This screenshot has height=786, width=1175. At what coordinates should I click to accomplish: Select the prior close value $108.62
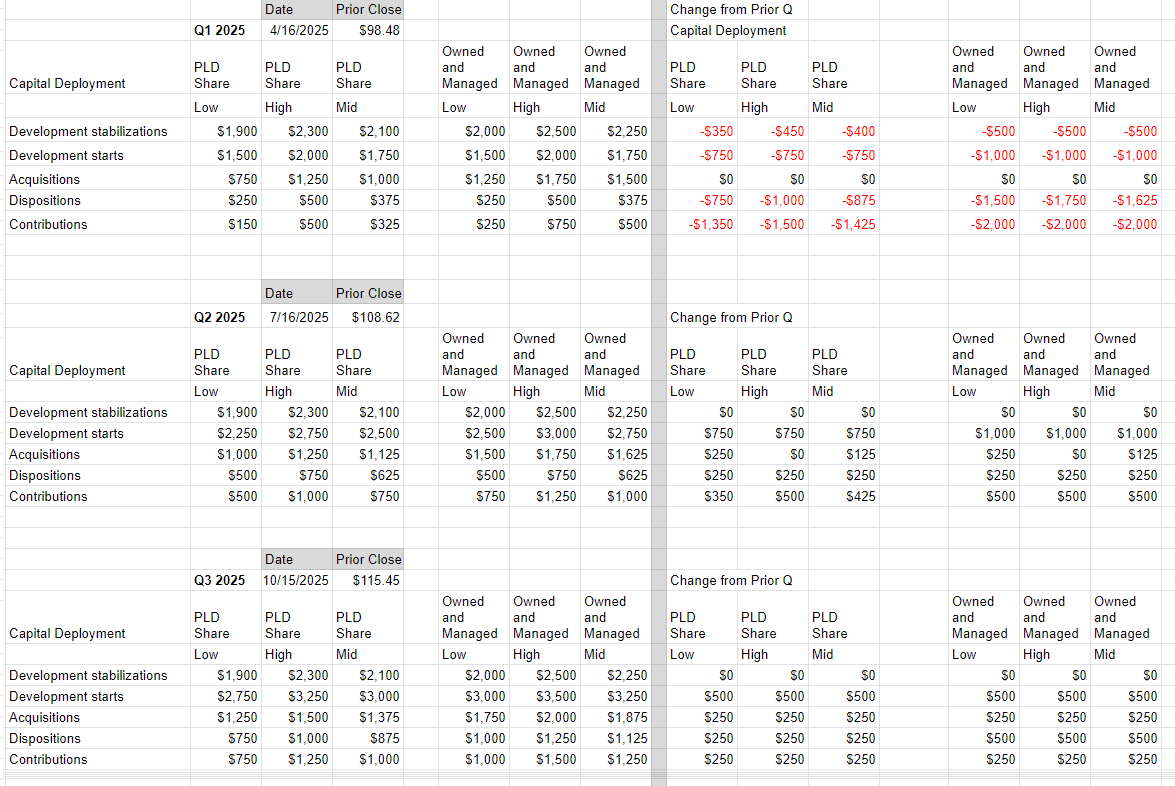tap(368, 318)
